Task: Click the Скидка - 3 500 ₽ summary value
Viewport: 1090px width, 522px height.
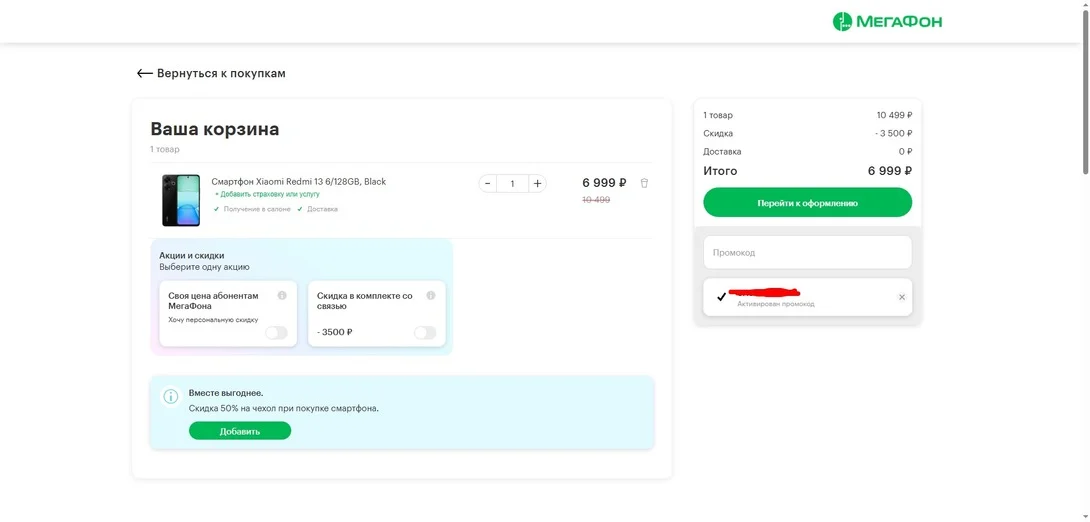Action: click(893, 133)
